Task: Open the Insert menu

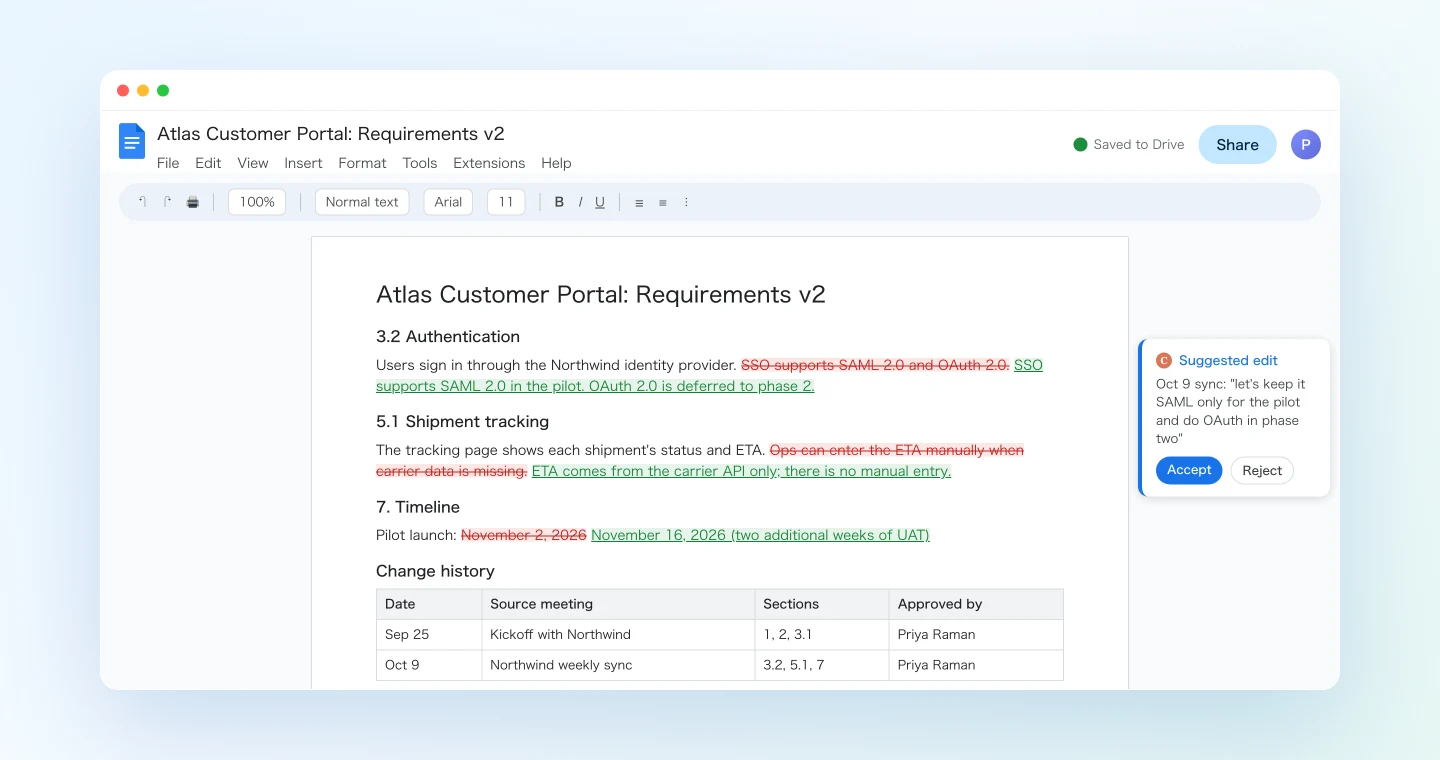Action: (x=303, y=163)
